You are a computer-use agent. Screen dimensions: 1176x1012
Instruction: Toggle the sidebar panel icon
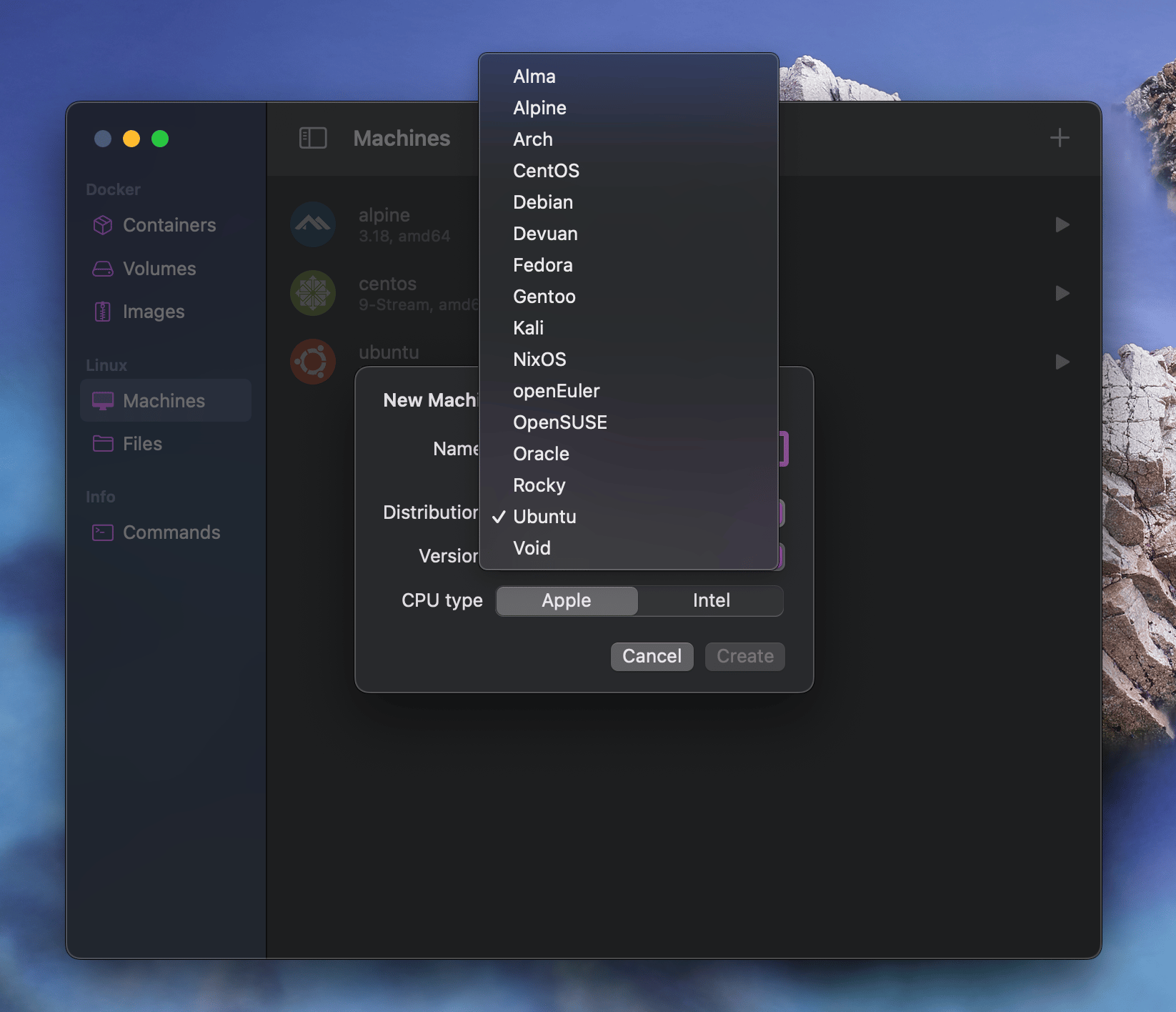click(x=313, y=138)
